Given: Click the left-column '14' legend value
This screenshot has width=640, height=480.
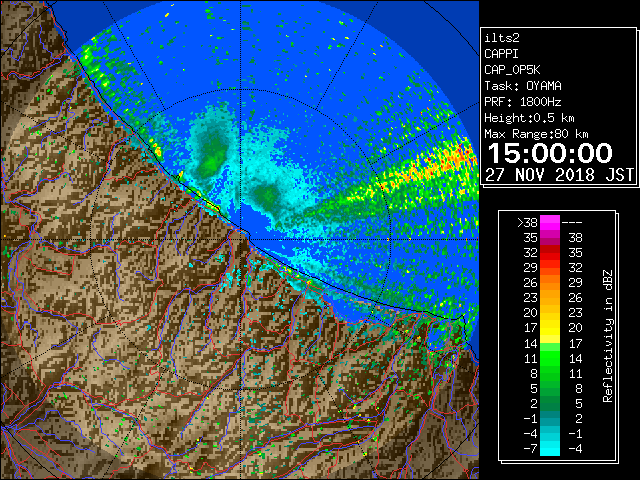Looking at the screenshot, I should coord(531,343).
